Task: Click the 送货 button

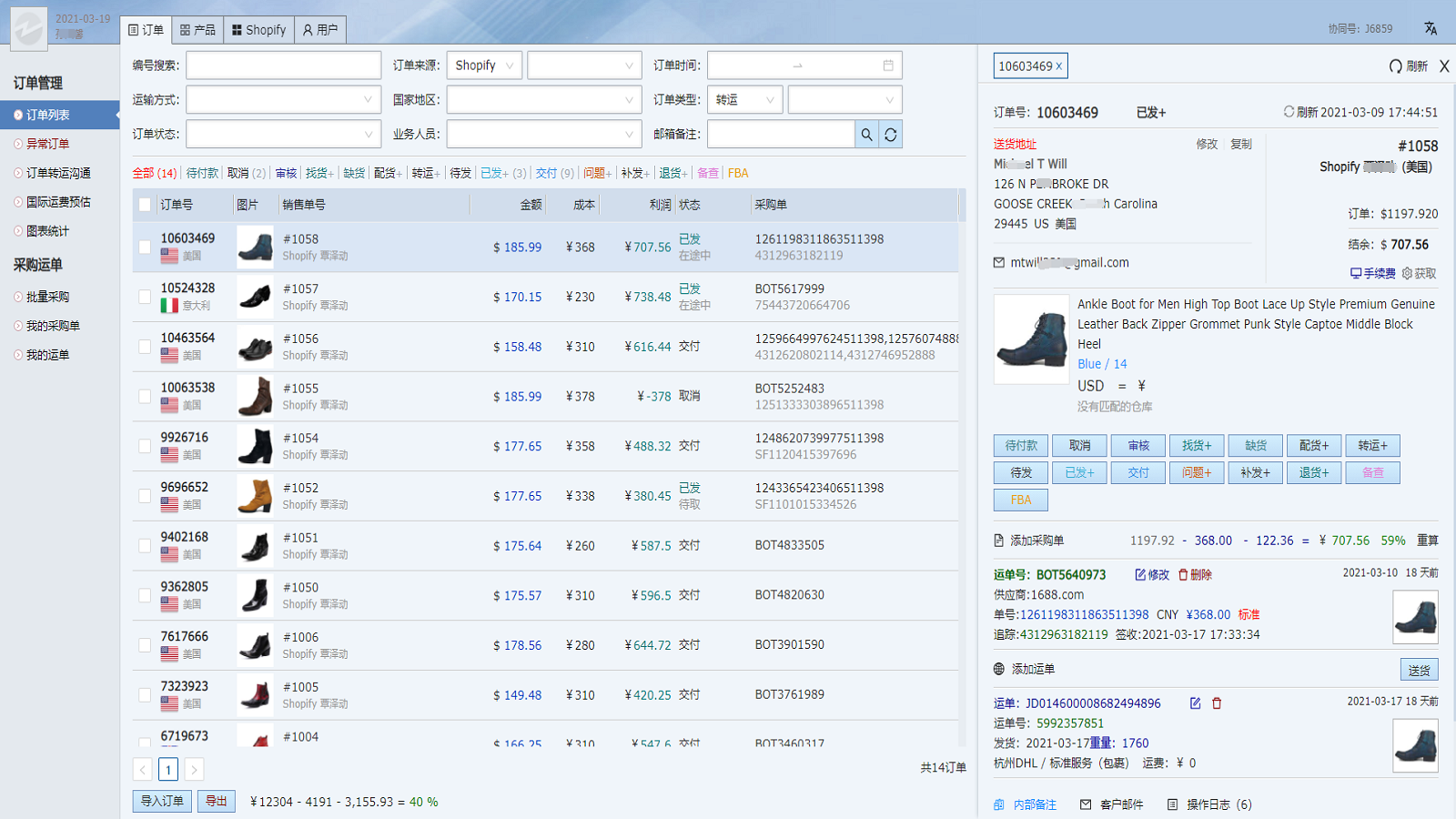Action: [1419, 670]
